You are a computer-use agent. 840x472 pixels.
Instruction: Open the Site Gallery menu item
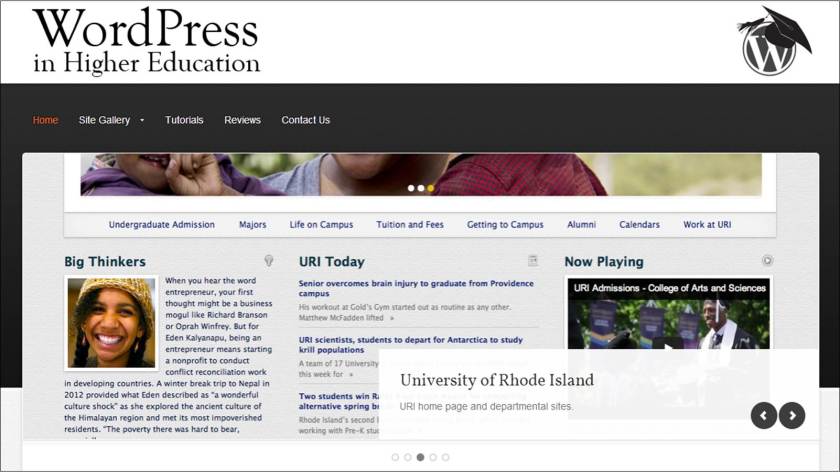(x=104, y=120)
